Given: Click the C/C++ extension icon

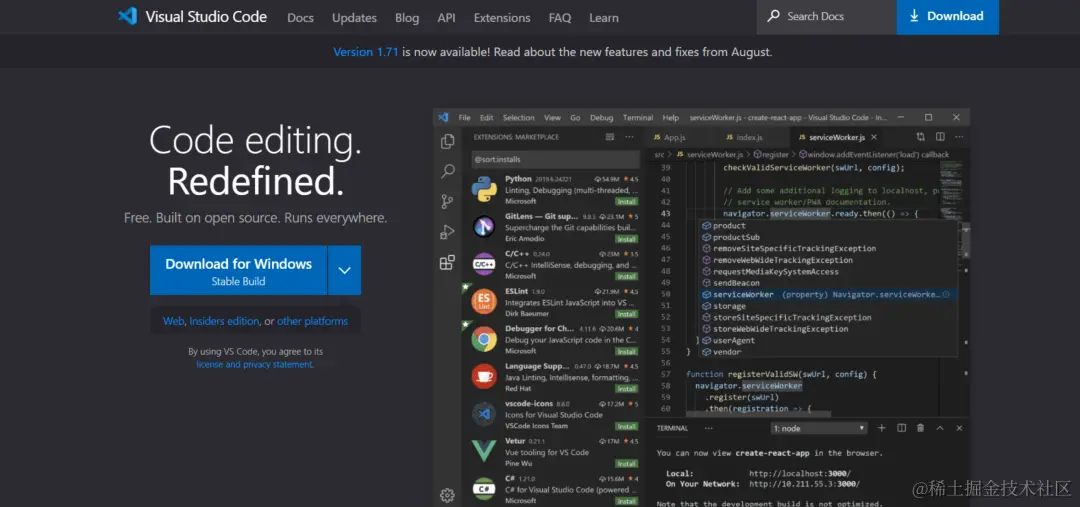Looking at the screenshot, I should (484, 263).
